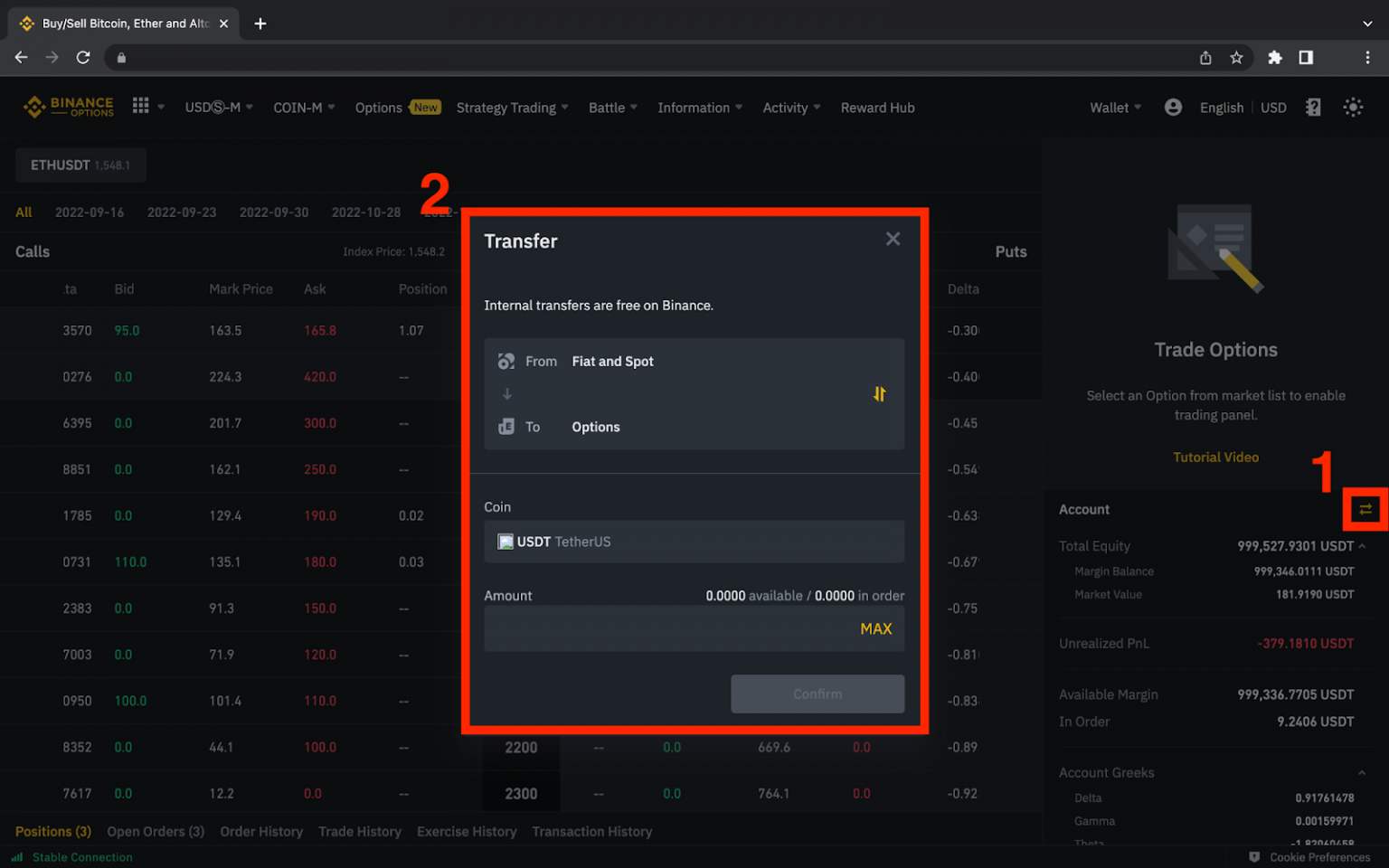The image size is (1389, 868).
Task: Open the USDT coin selector
Action: tap(694, 541)
